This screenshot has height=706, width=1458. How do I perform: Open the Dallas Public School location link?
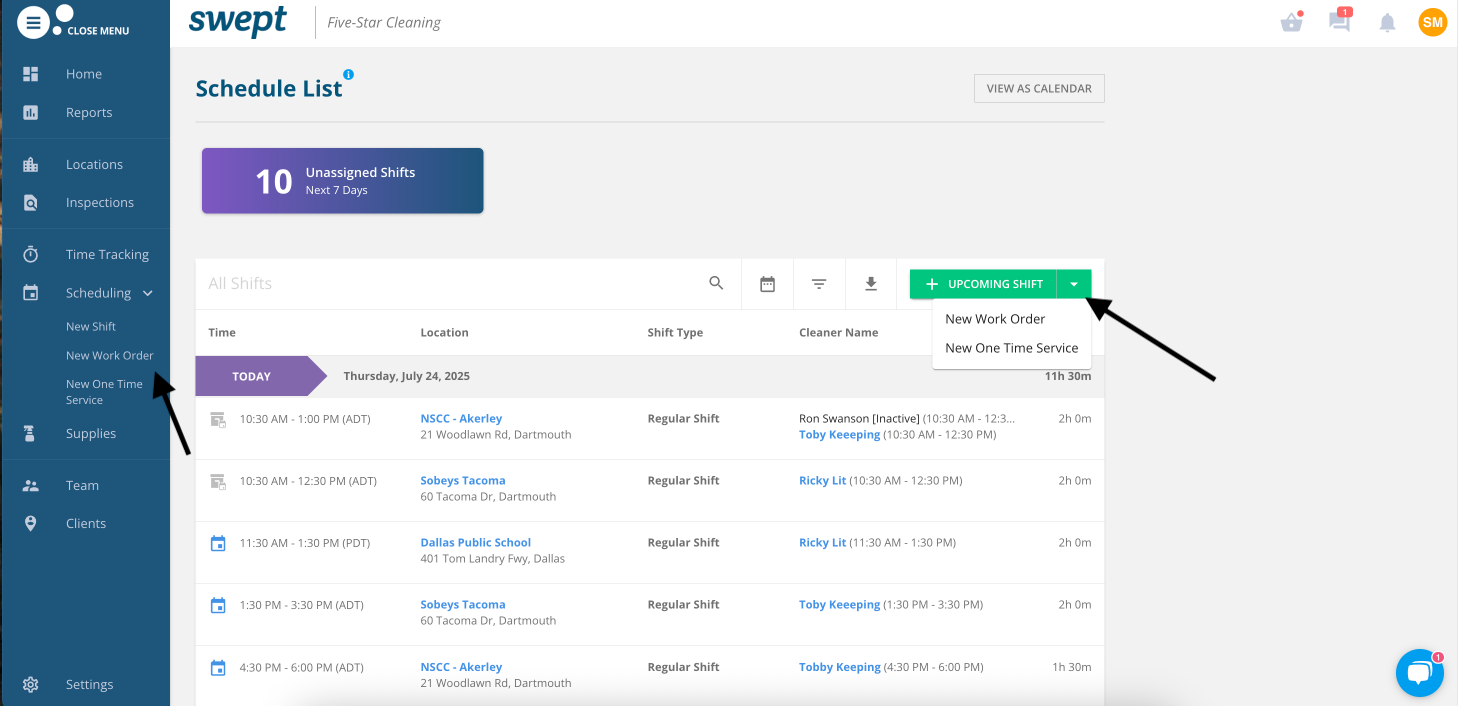click(475, 541)
